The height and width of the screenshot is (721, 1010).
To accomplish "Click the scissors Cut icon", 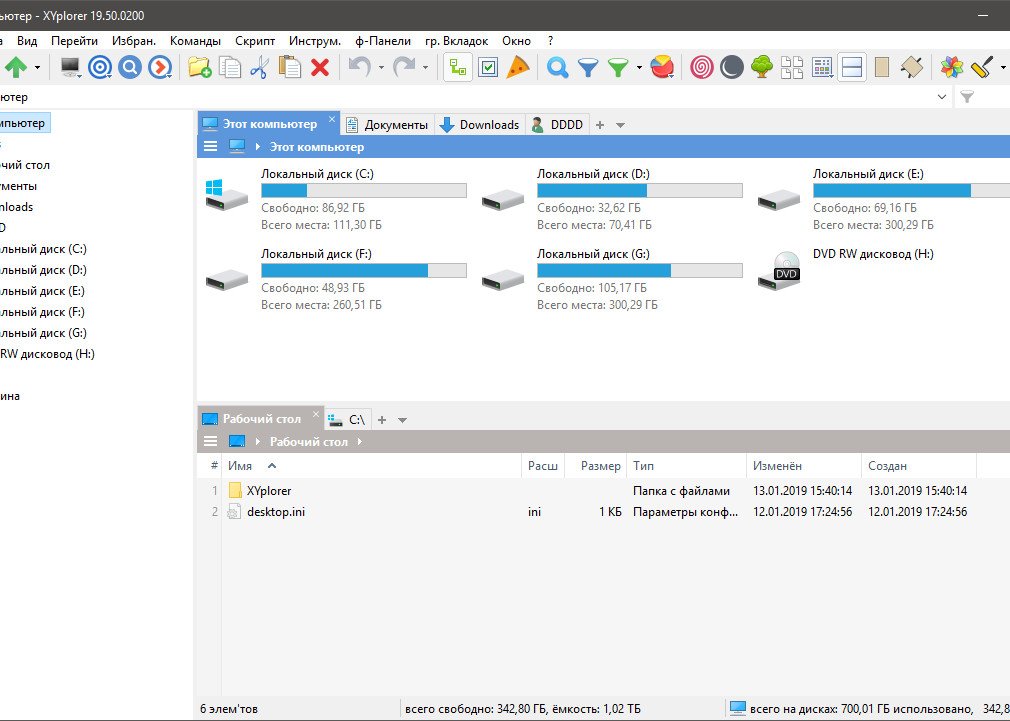I will [259, 67].
